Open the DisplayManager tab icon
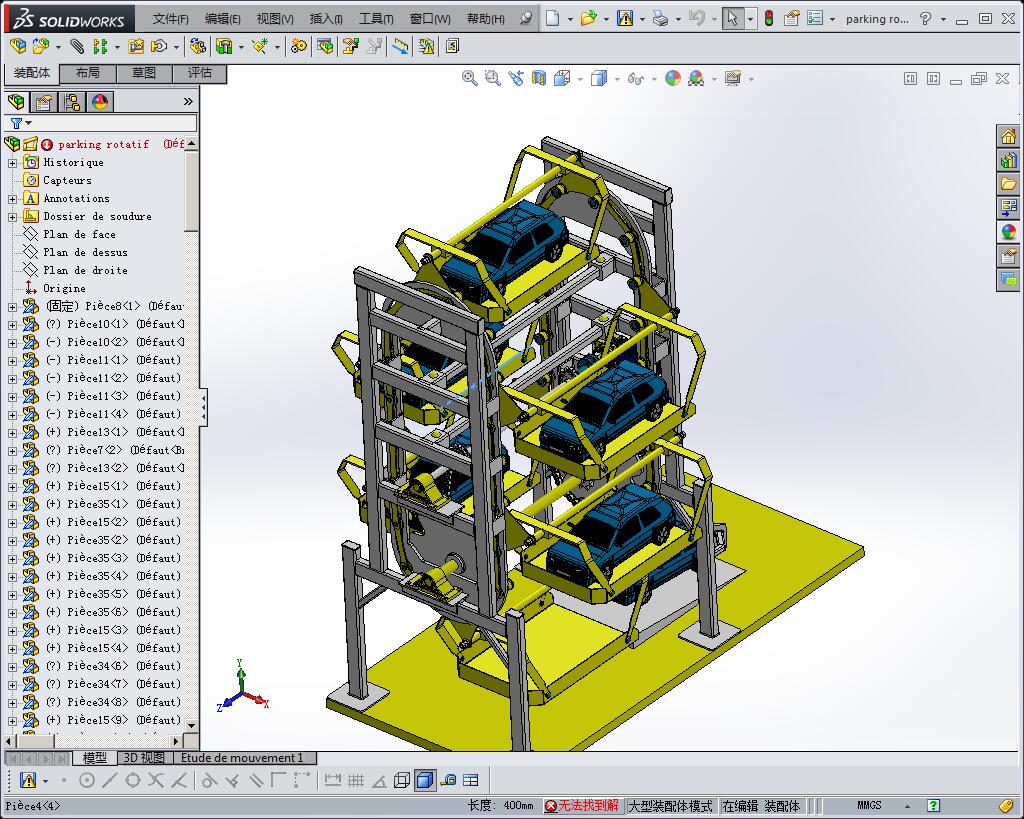The height and width of the screenshot is (819, 1024). (100, 102)
